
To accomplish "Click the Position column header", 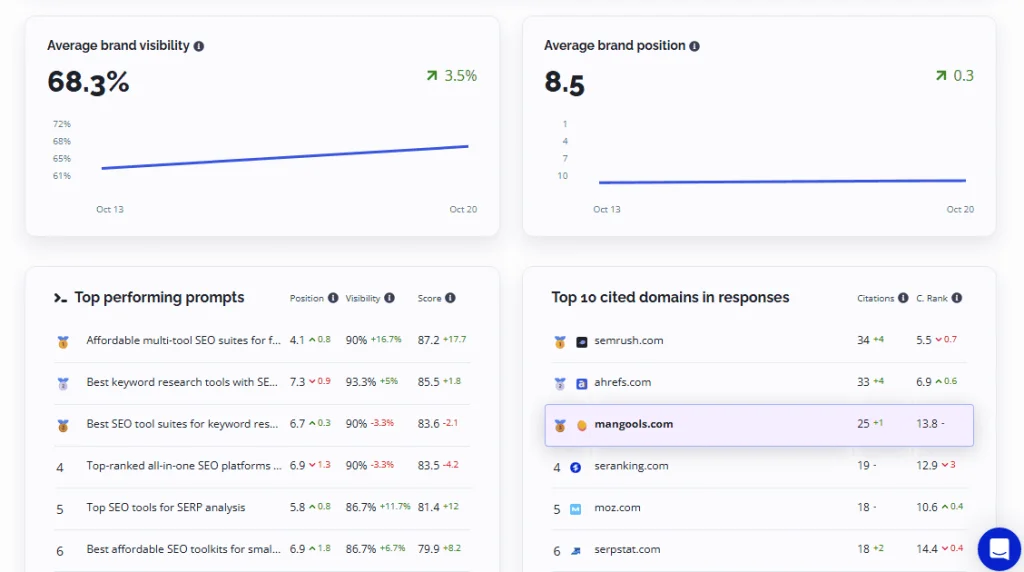I will pyautogui.click(x=306, y=298).
